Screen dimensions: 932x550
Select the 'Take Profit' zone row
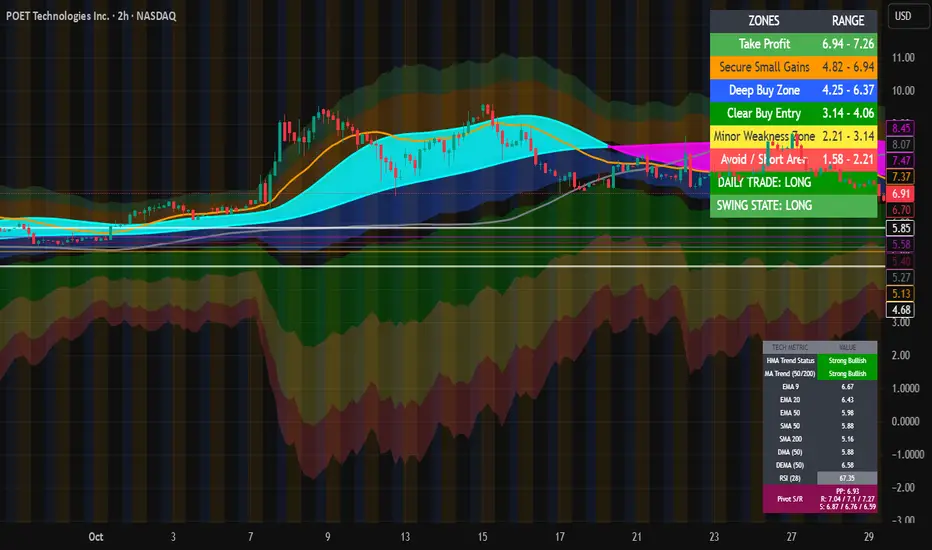coord(794,44)
